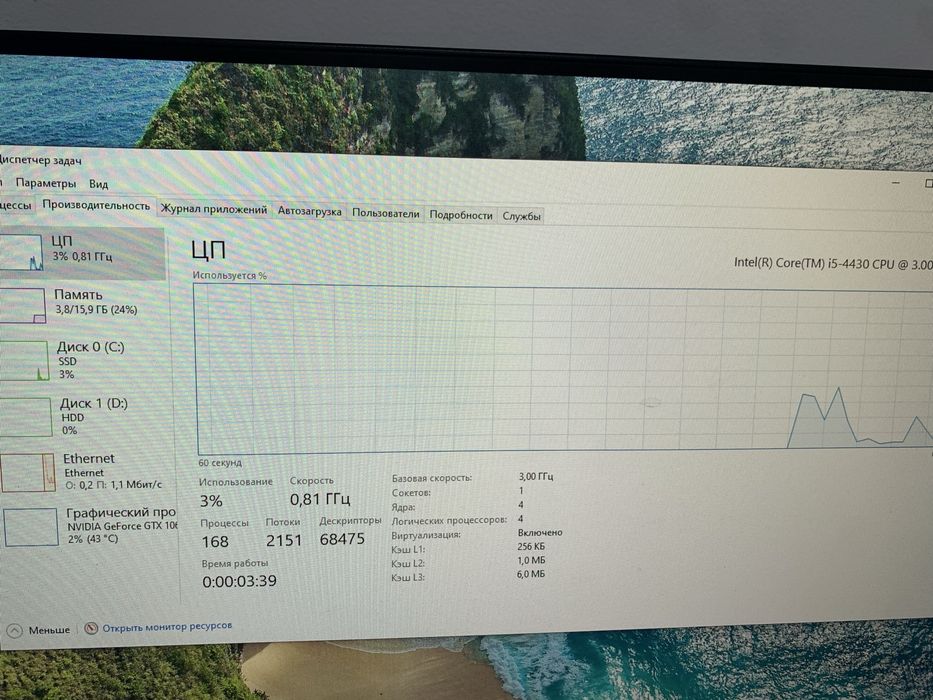The height and width of the screenshot is (700, 933).
Task: Click the Использование value 3%
Action: click(x=211, y=501)
